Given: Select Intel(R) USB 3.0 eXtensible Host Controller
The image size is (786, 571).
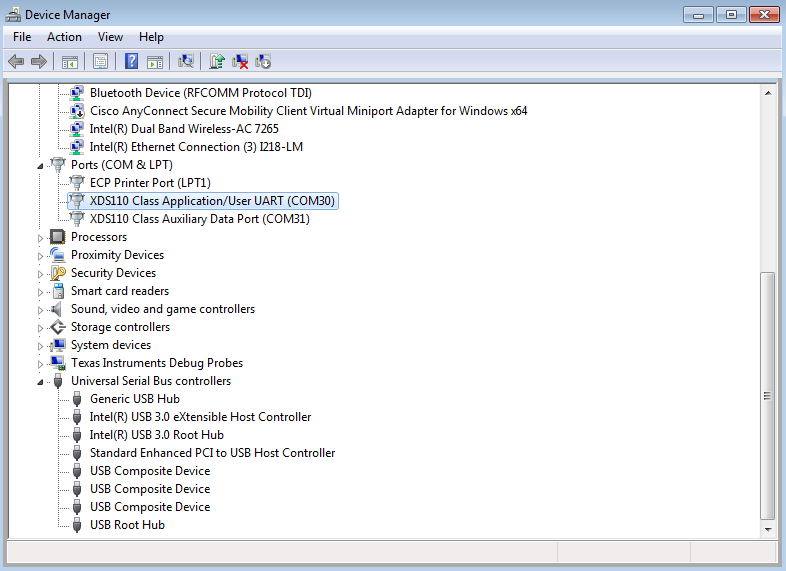Looking at the screenshot, I should (x=200, y=417).
